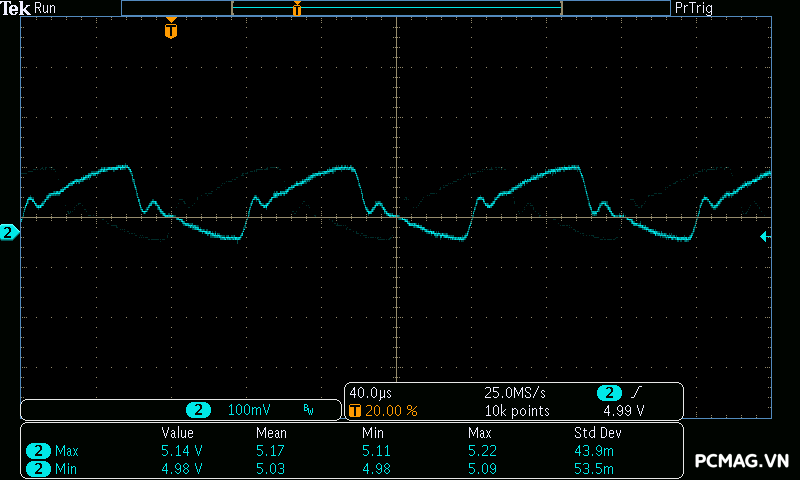This screenshot has width=800, height=480.
Task: Click the PrTrig trigger status label
Action: [696, 8]
